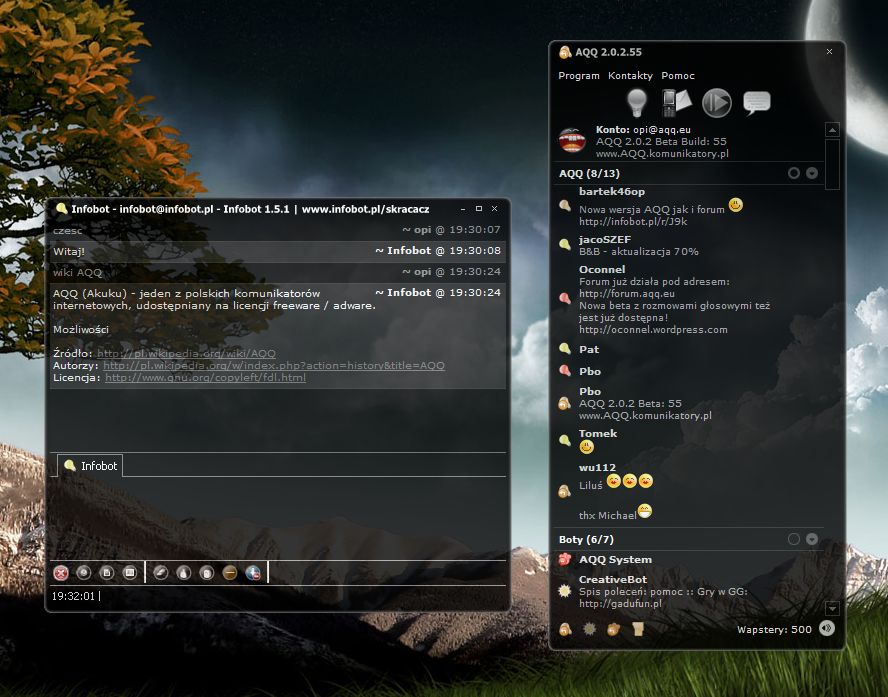Open the Autorzy wikipedia history link
888x697 pixels.
click(274, 365)
